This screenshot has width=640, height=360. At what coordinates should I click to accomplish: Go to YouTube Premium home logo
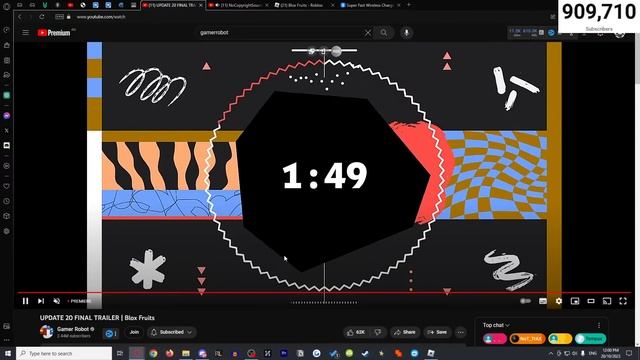pos(54,33)
